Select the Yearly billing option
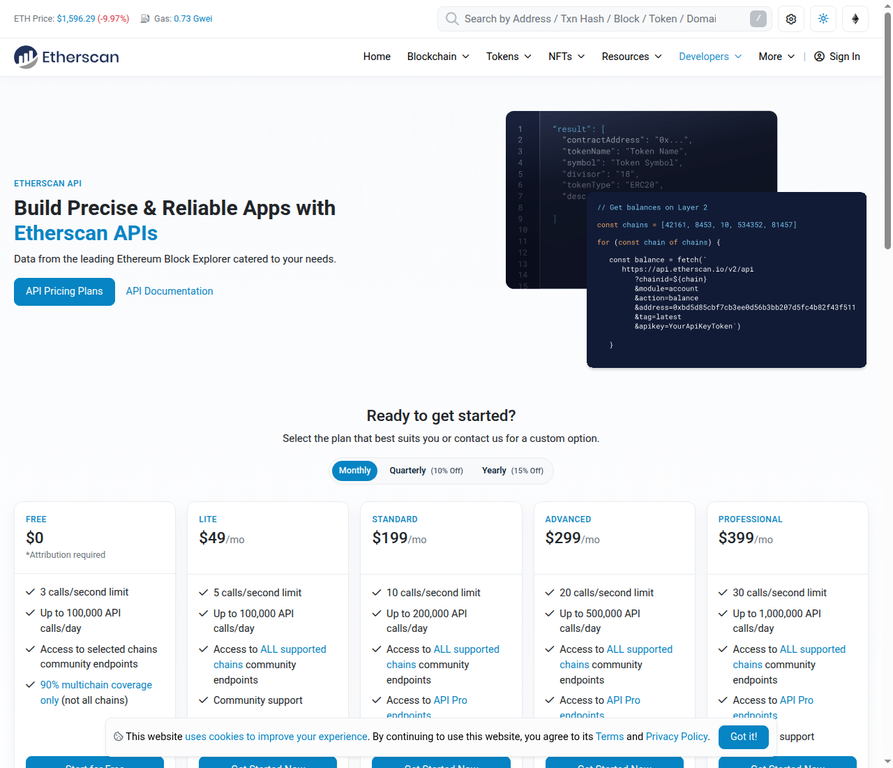This screenshot has height=768, width=893. point(512,470)
